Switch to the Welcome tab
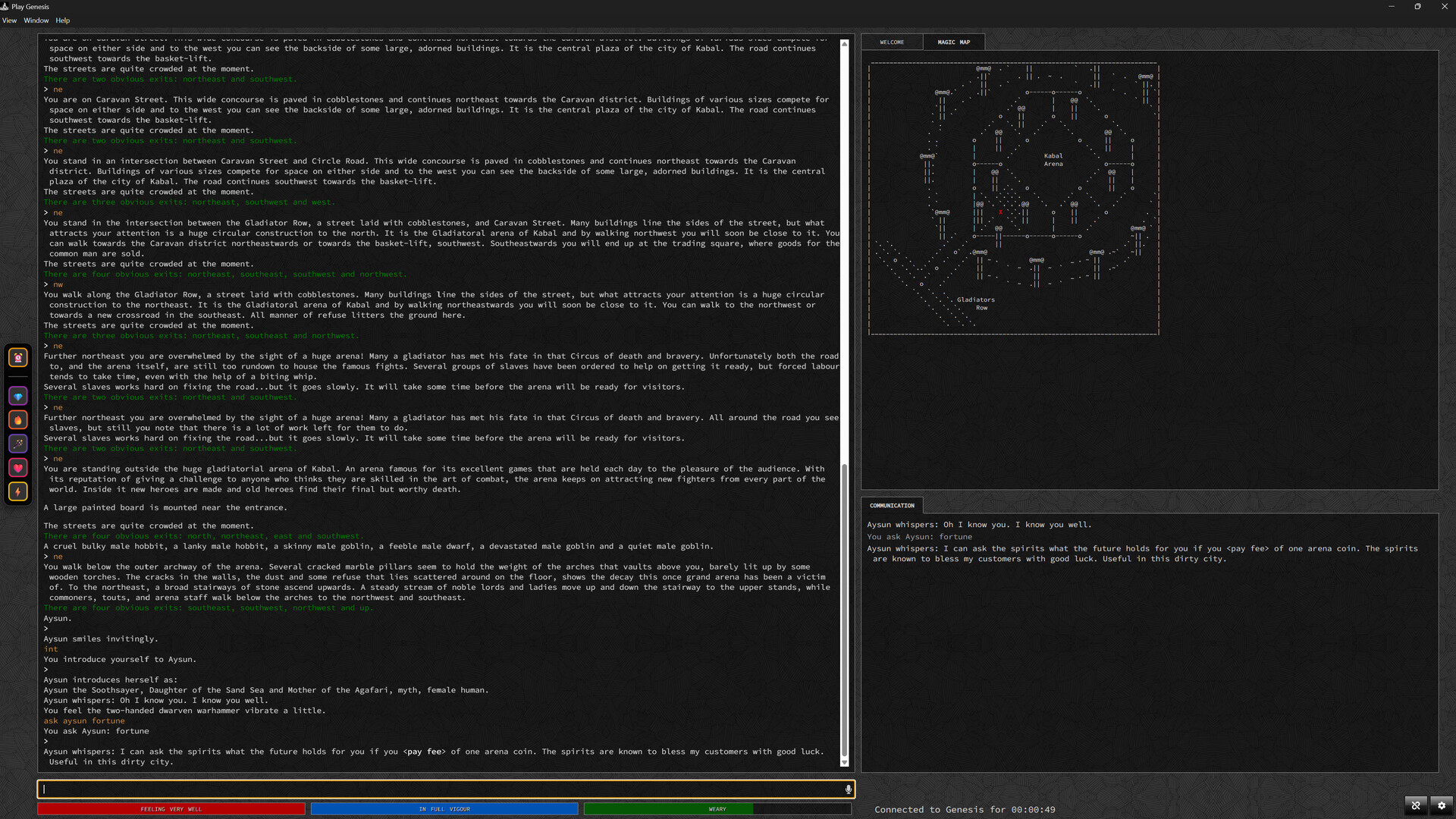1456x819 pixels. pos(892,42)
